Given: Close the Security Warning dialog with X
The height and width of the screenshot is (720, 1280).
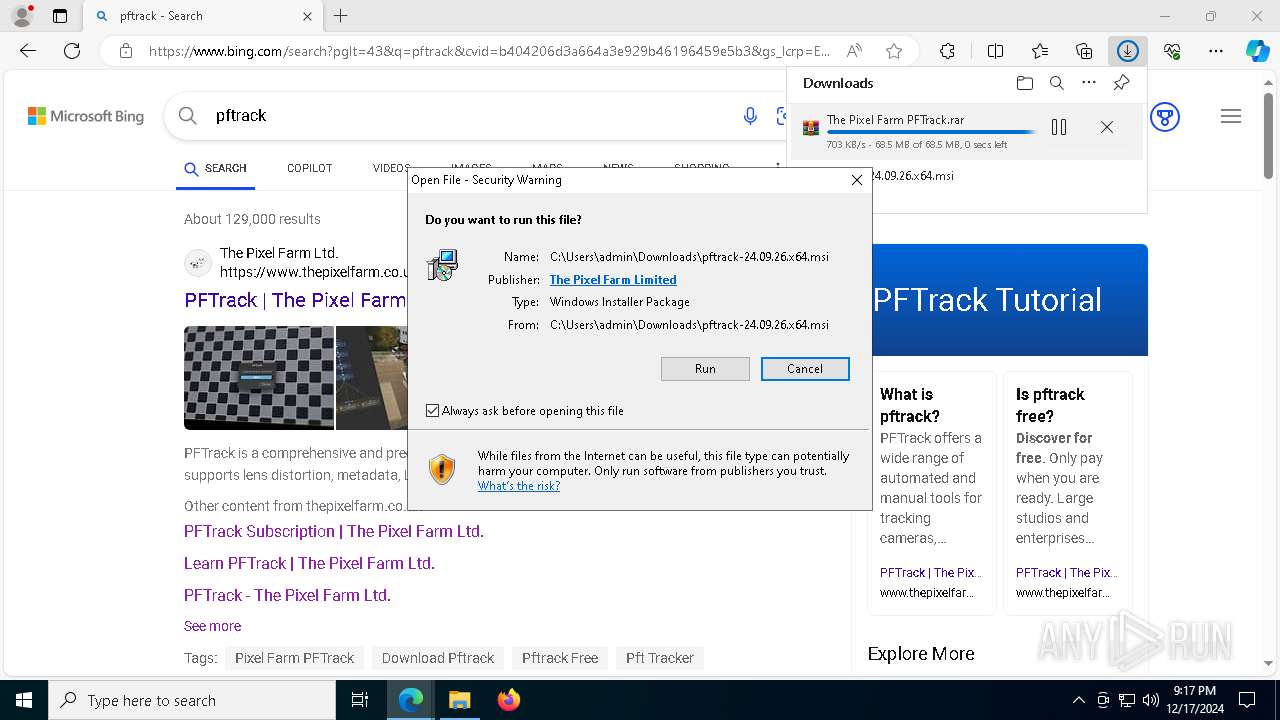Looking at the screenshot, I should click(x=856, y=180).
